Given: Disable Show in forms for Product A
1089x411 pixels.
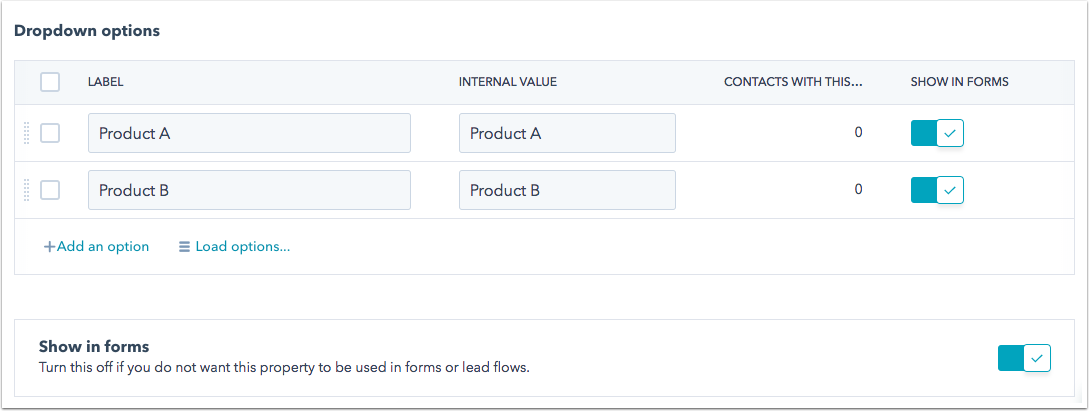Looking at the screenshot, I should (x=937, y=133).
